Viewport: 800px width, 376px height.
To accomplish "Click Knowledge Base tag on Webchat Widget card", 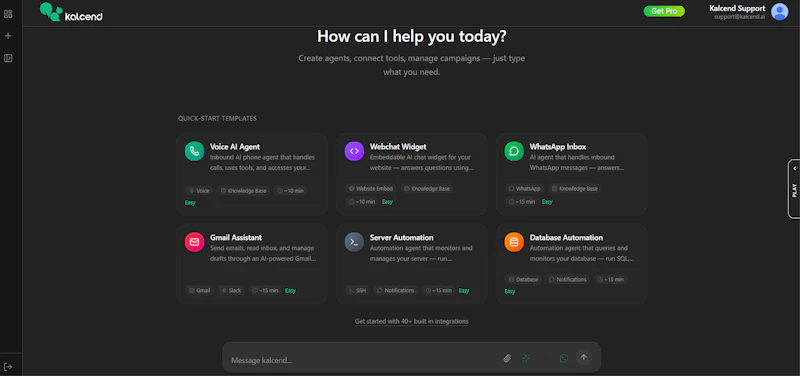I will (x=427, y=189).
